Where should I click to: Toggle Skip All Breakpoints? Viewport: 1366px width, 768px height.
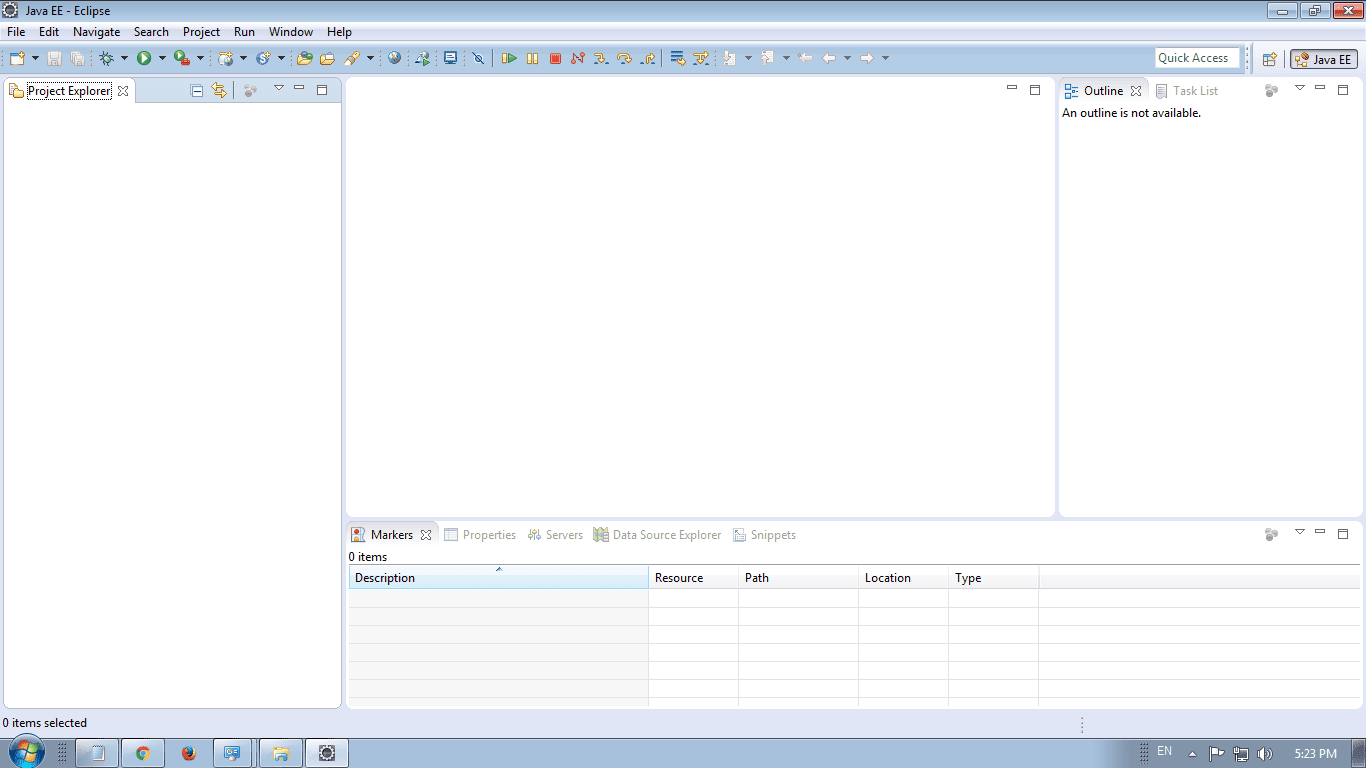click(x=478, y=58)
